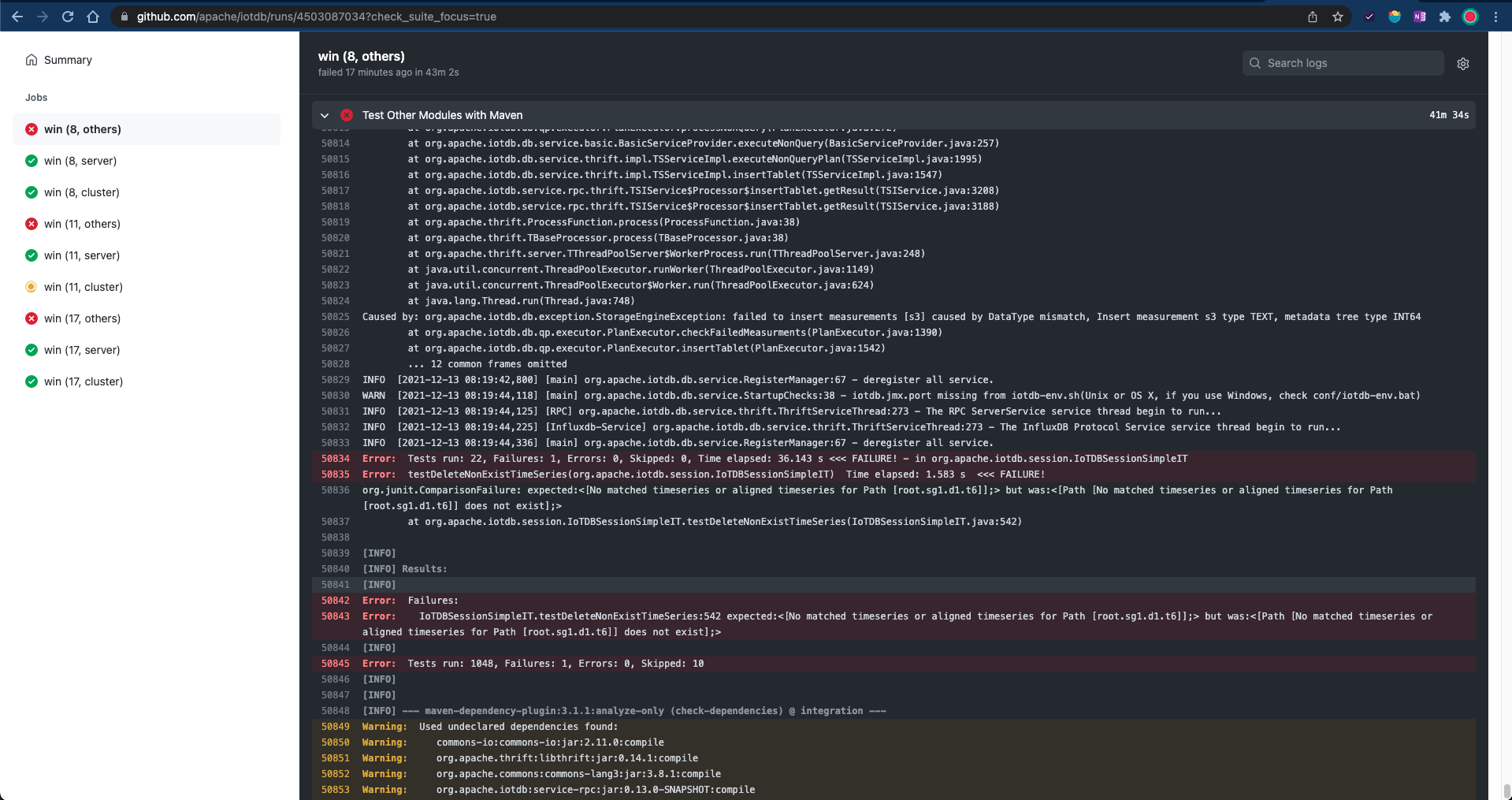Focus the Search logs field
Screen dimensions: 1512x800
tap(1343, 63)
